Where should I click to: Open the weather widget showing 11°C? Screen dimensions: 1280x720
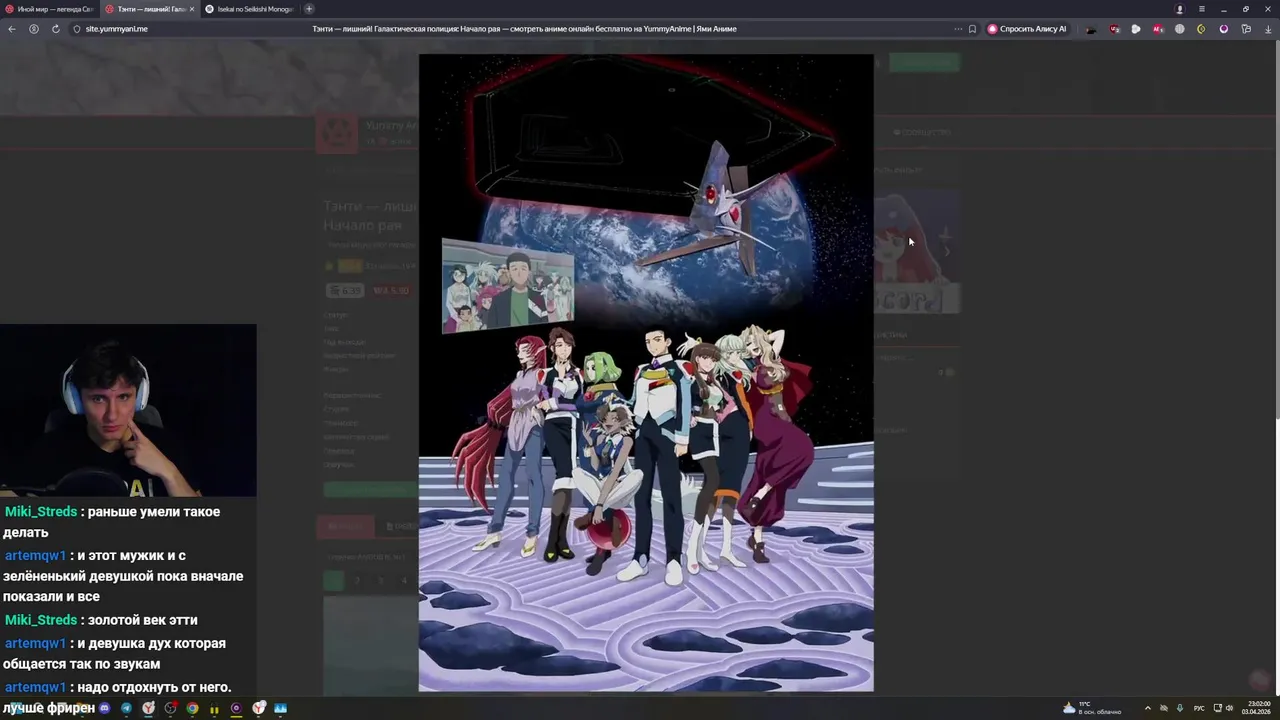[1092, 708]
